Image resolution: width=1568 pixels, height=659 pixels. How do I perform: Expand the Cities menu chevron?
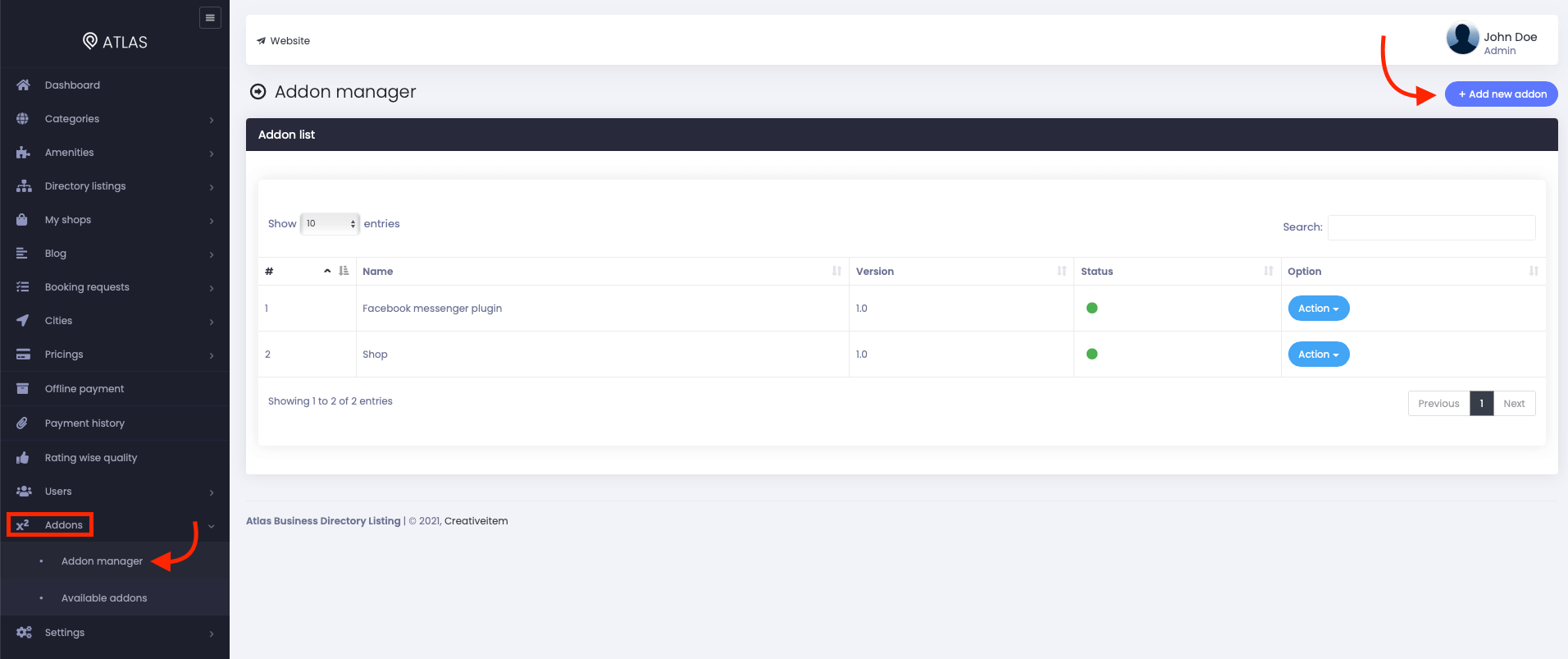coord(212,322)
